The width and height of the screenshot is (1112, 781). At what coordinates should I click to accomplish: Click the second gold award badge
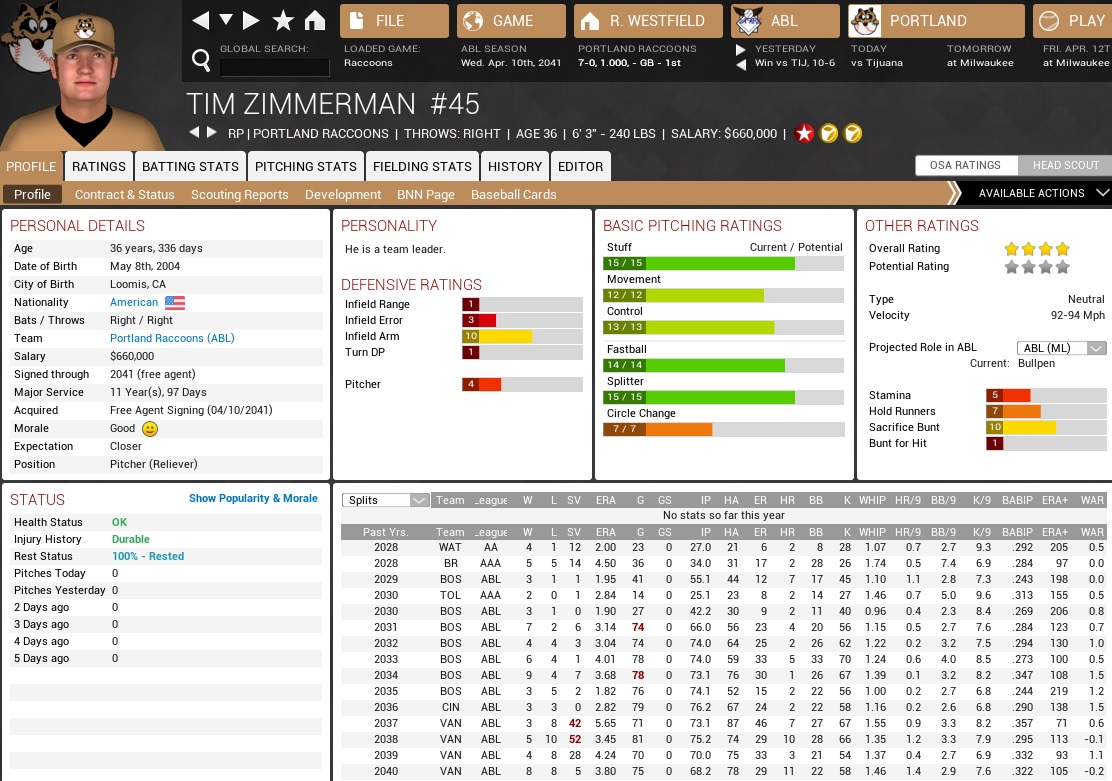(853, 133)
